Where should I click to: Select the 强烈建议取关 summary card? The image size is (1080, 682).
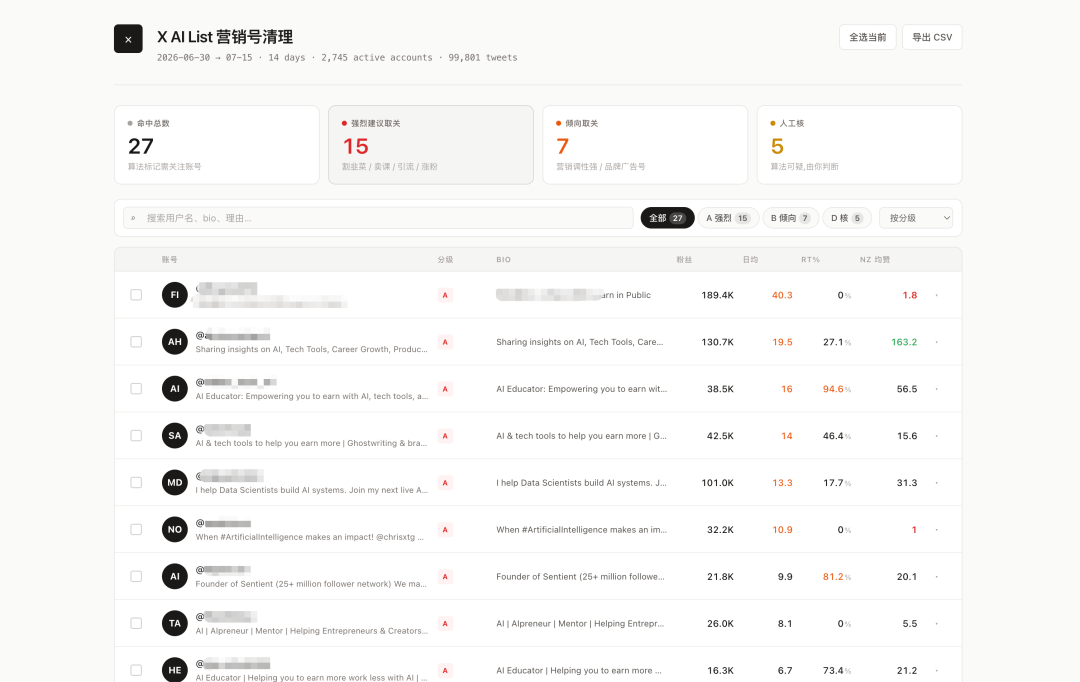click(431, 145)
